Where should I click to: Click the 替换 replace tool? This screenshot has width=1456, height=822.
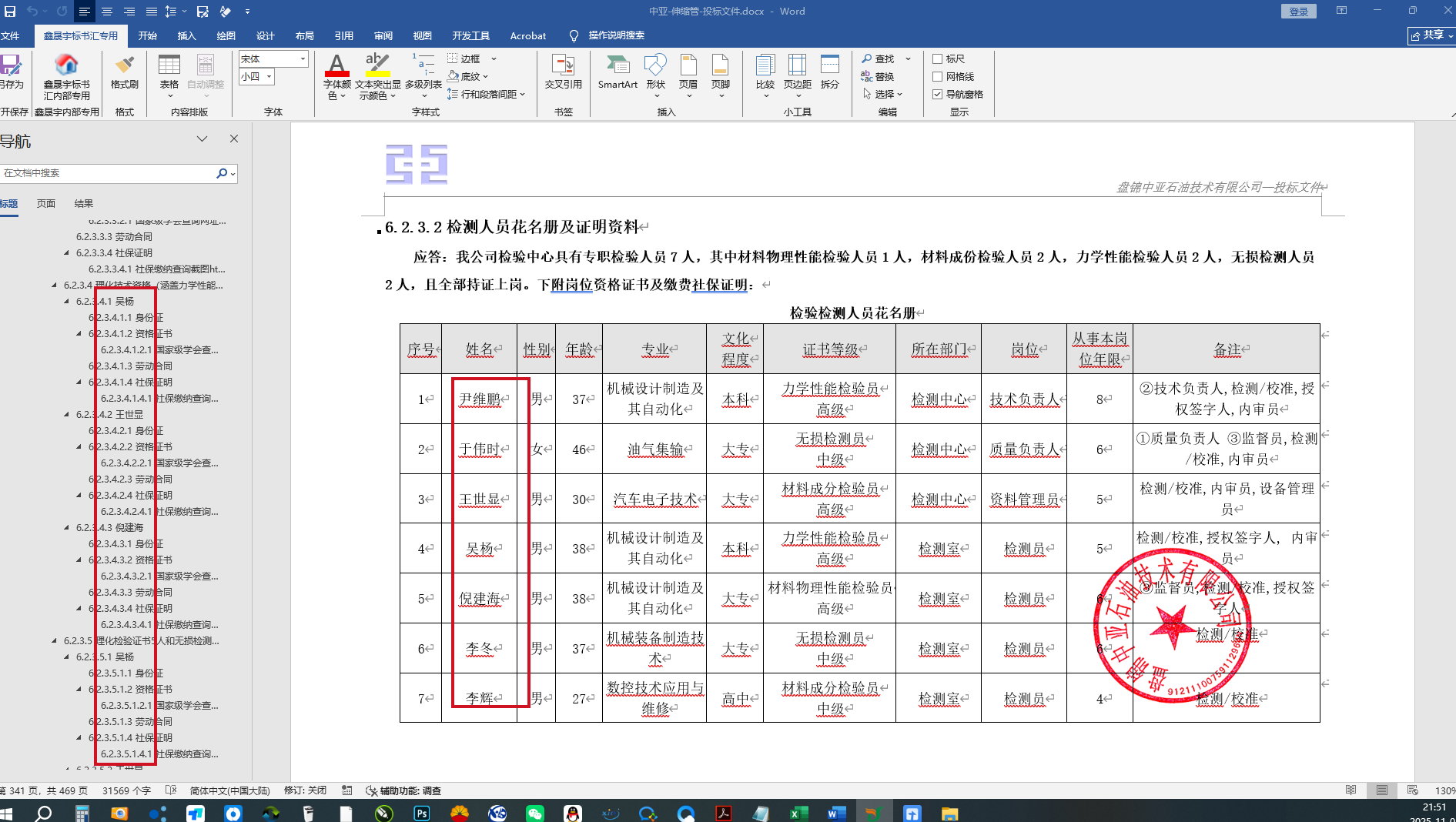point(878,76)
